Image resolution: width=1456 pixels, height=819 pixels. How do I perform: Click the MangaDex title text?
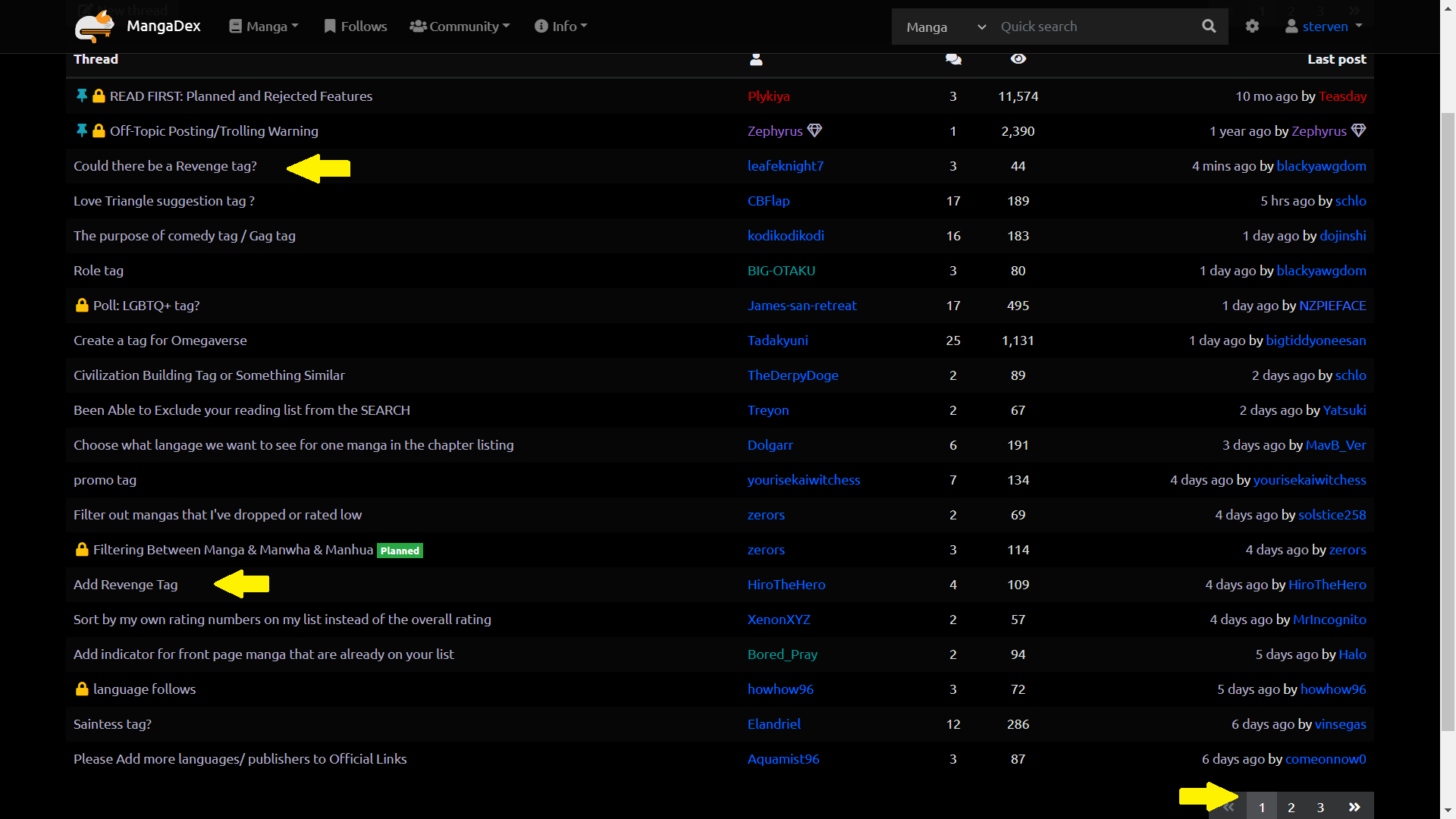[x=164, y=27]
